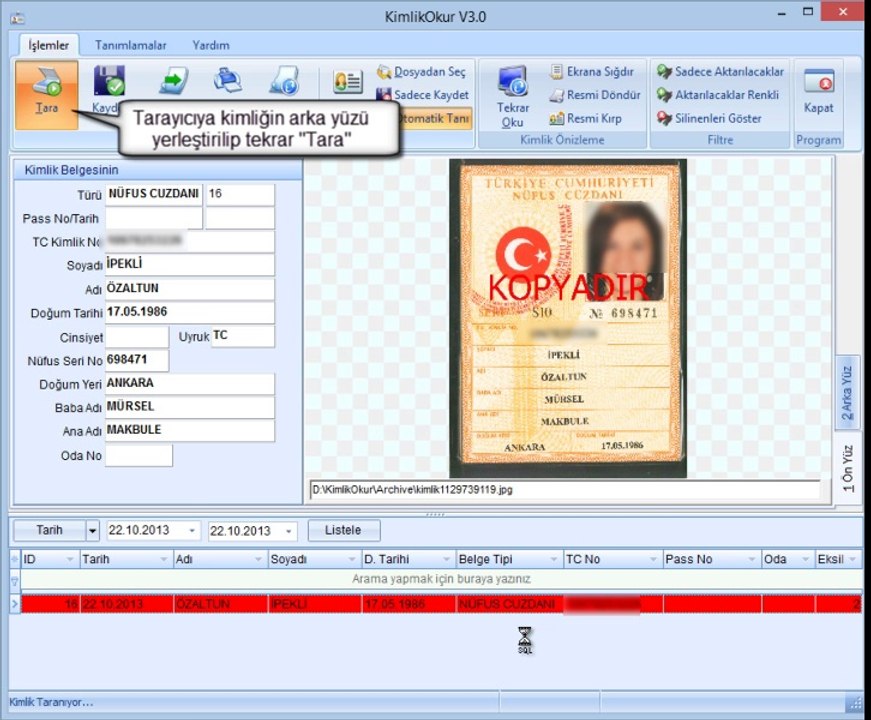The image size is (871, 720).
Task: Click the green arrow transfer icon
Action: (174, 81)
